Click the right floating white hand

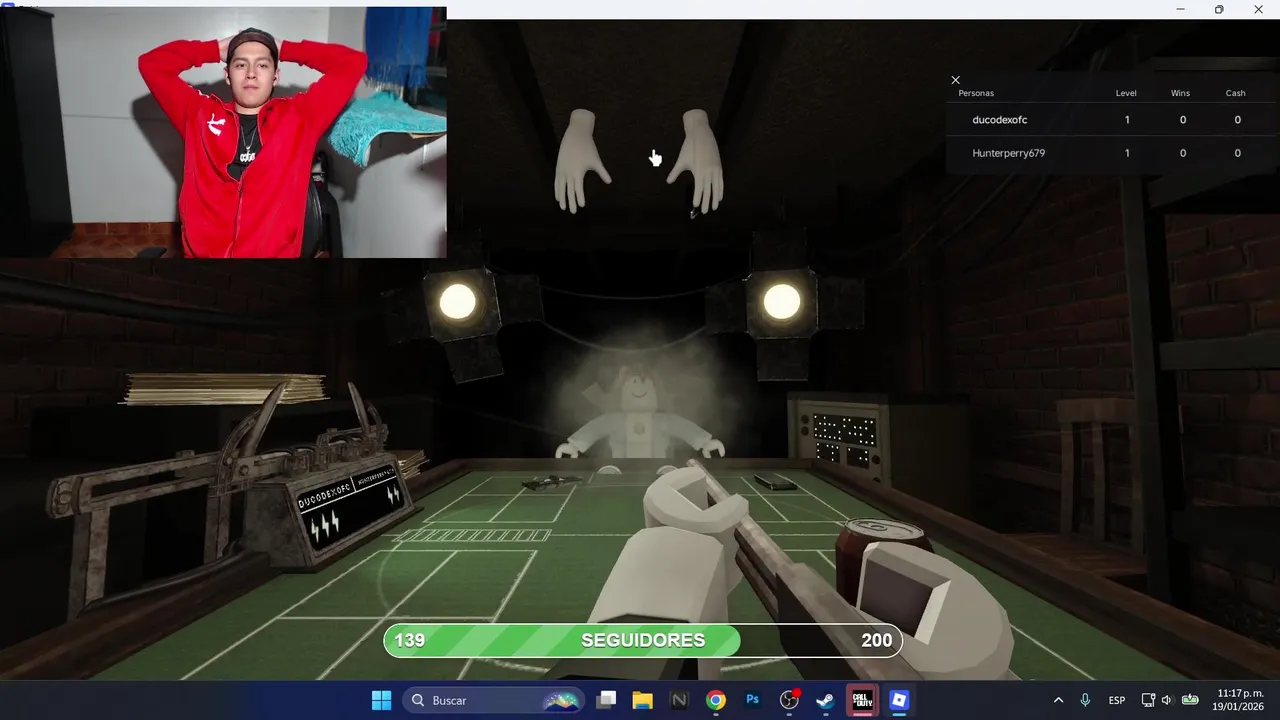[696, 160]
